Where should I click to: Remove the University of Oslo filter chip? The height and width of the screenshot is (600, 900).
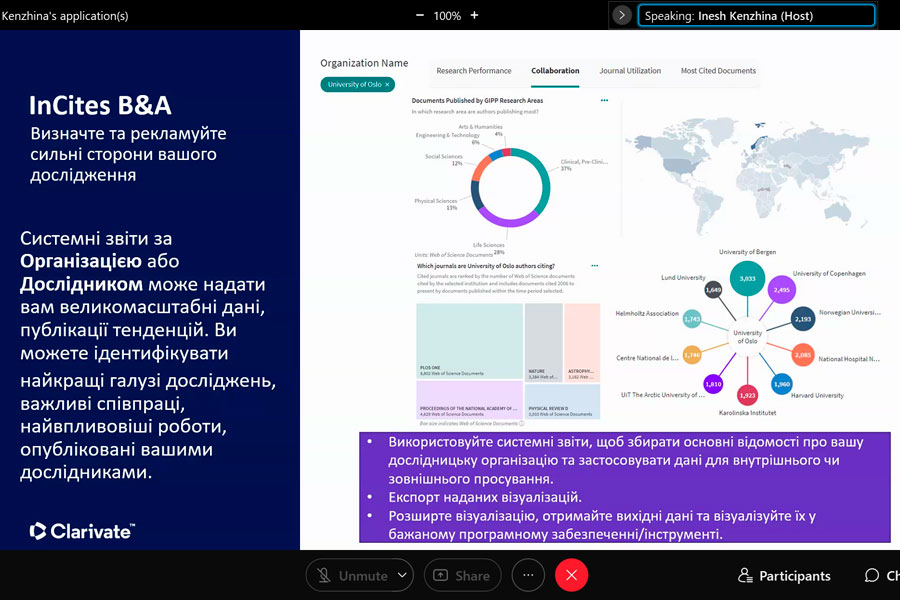(387, 84)
